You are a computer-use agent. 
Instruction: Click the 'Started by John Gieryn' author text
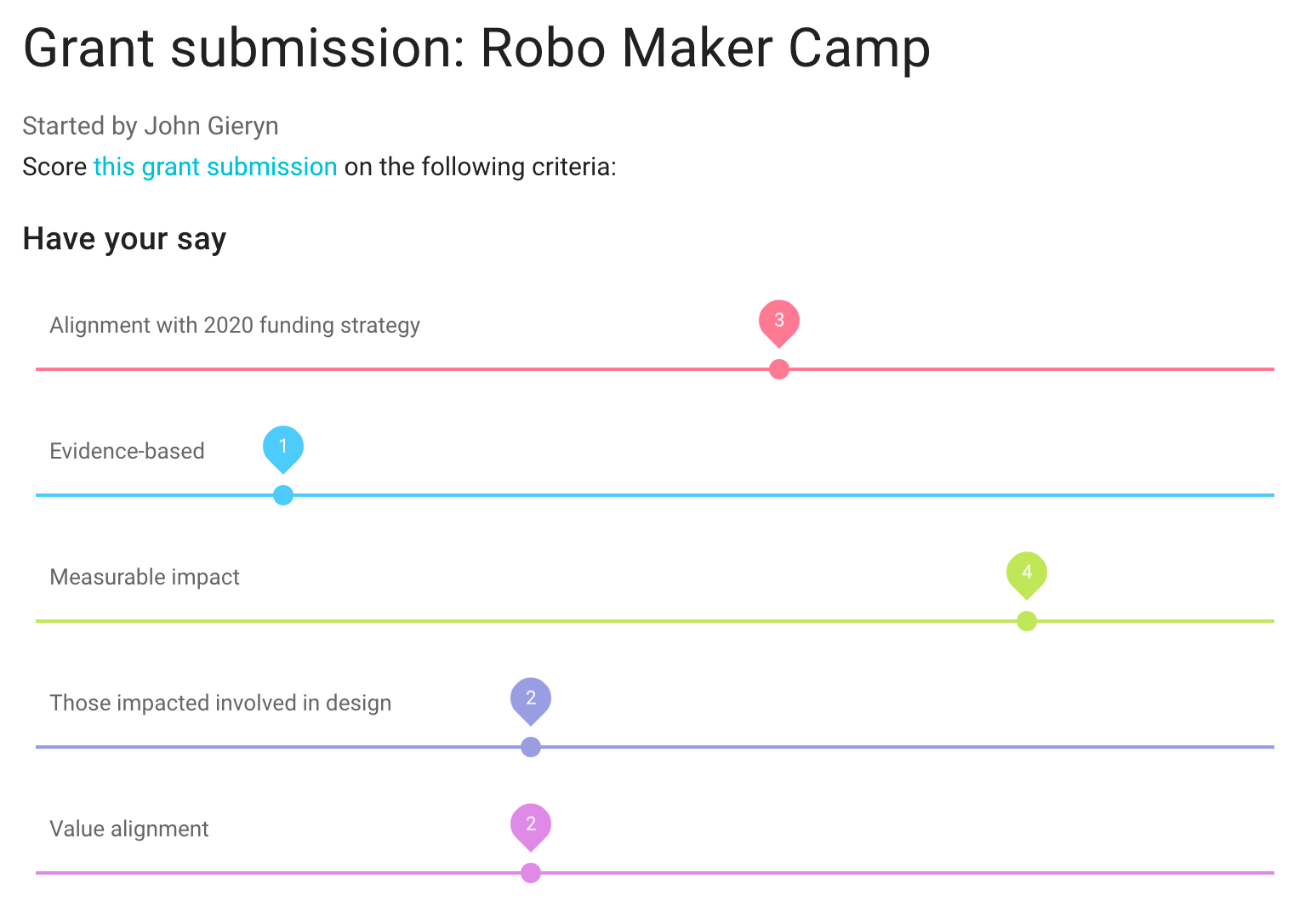151,126
